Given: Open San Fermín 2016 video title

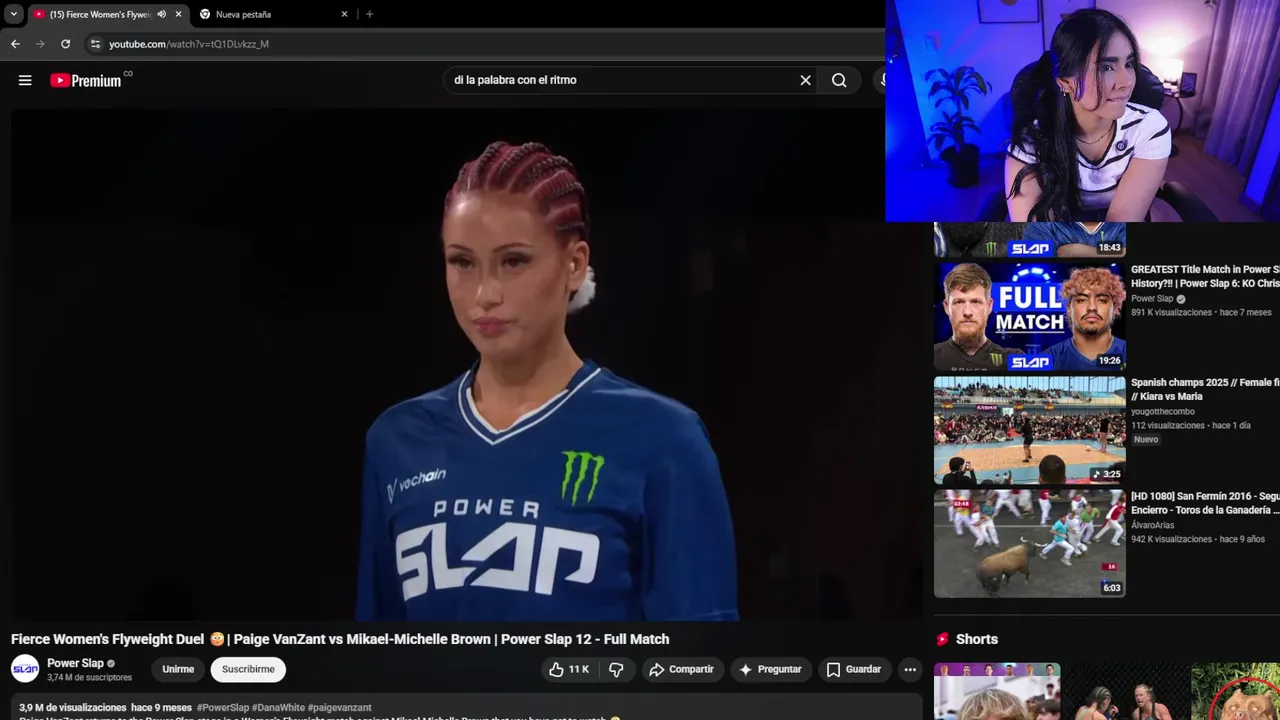Looking at the screenshot, I should (x=1205, y=503).
